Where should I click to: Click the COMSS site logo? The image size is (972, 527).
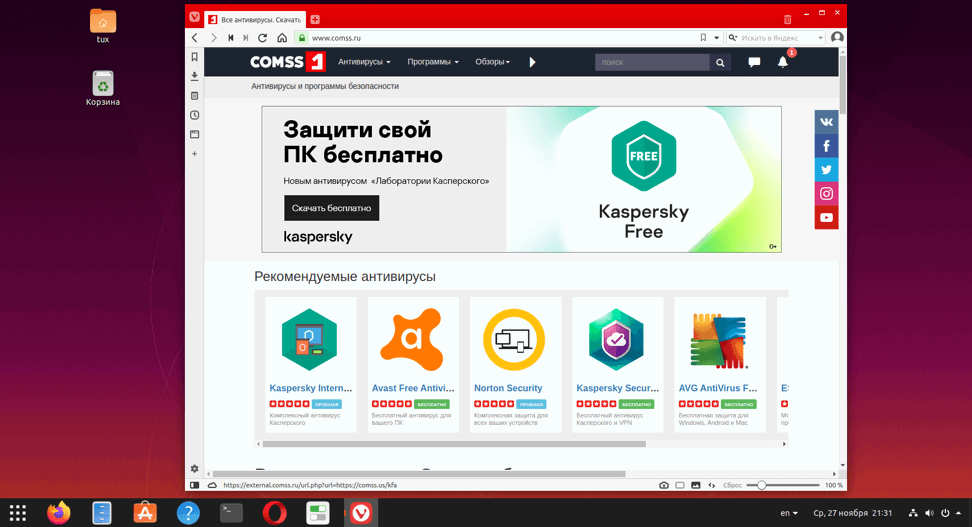click(x=288, y=61)
